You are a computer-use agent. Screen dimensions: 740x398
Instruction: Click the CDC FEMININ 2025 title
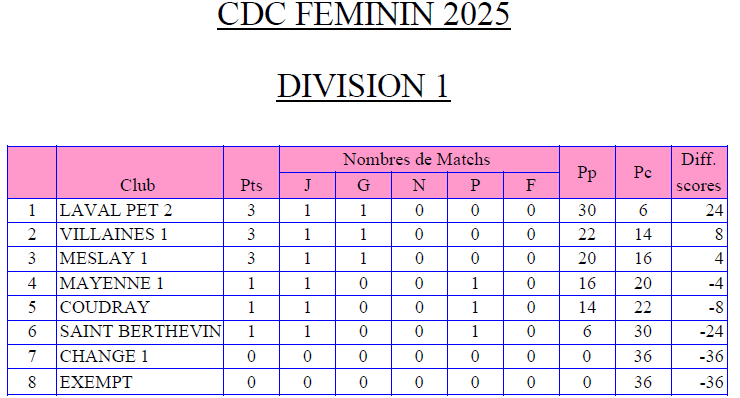(x=363, y=14)
